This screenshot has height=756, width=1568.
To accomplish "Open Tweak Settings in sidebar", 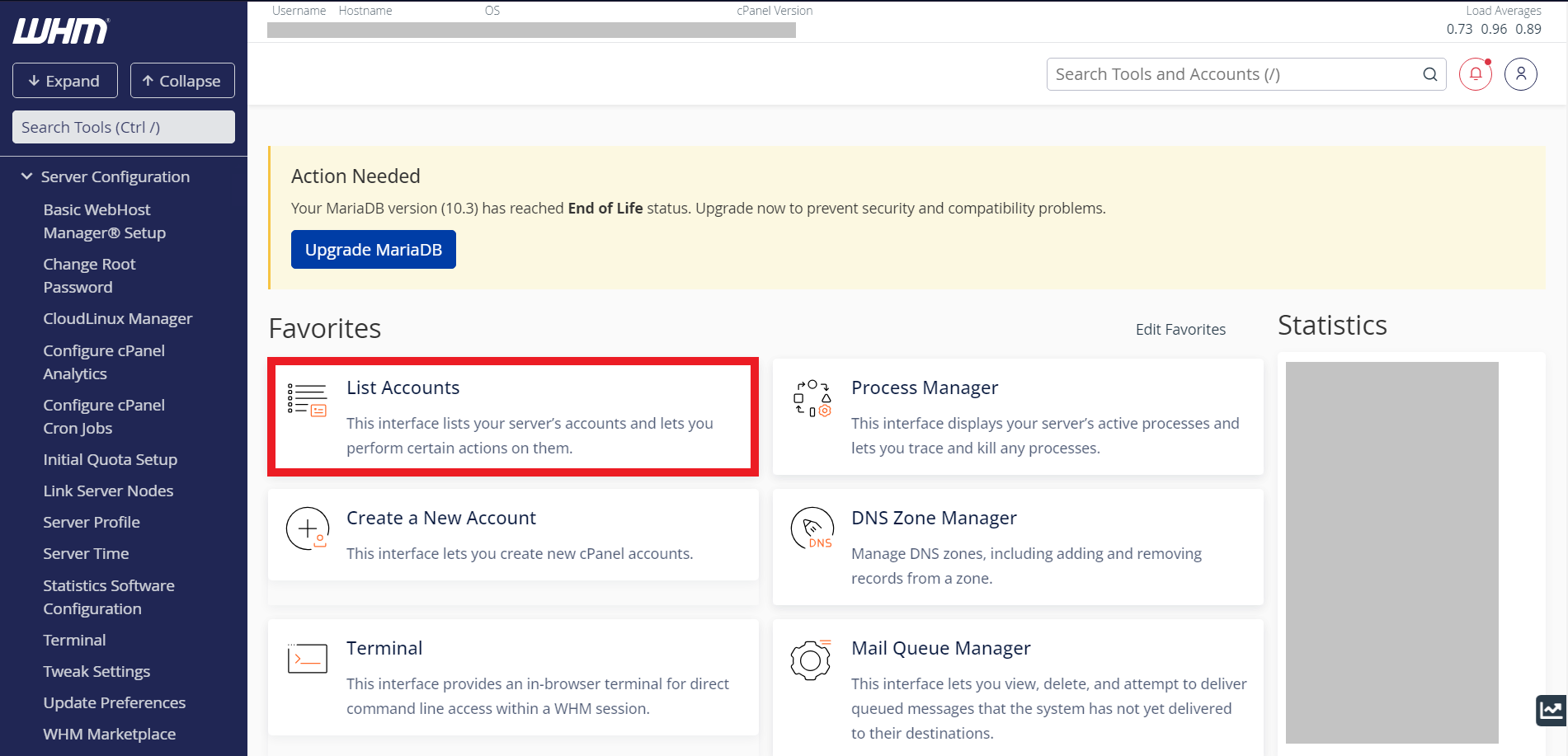I will coord(97,671).
